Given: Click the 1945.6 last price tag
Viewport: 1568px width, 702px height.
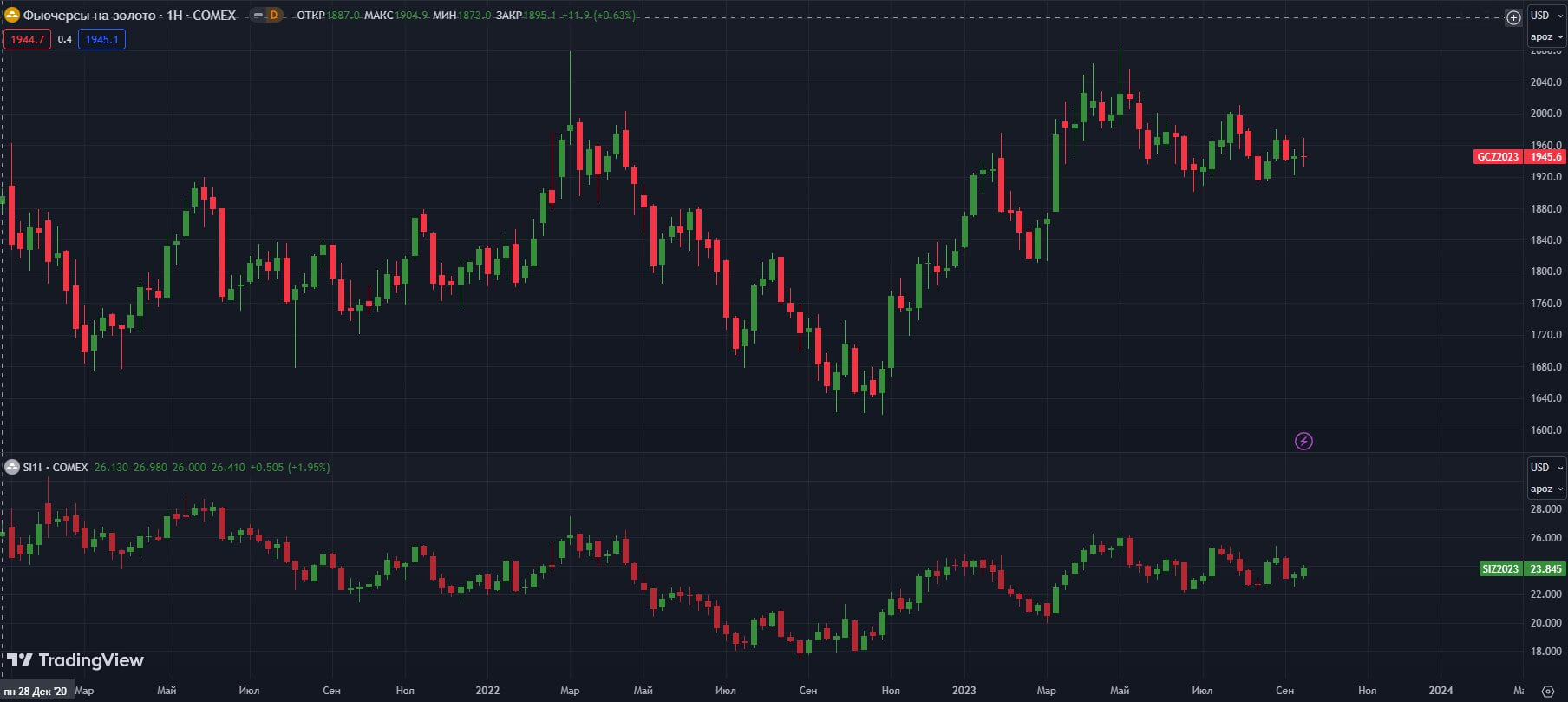Looking at the screenshot, I should coord(1545,157).
